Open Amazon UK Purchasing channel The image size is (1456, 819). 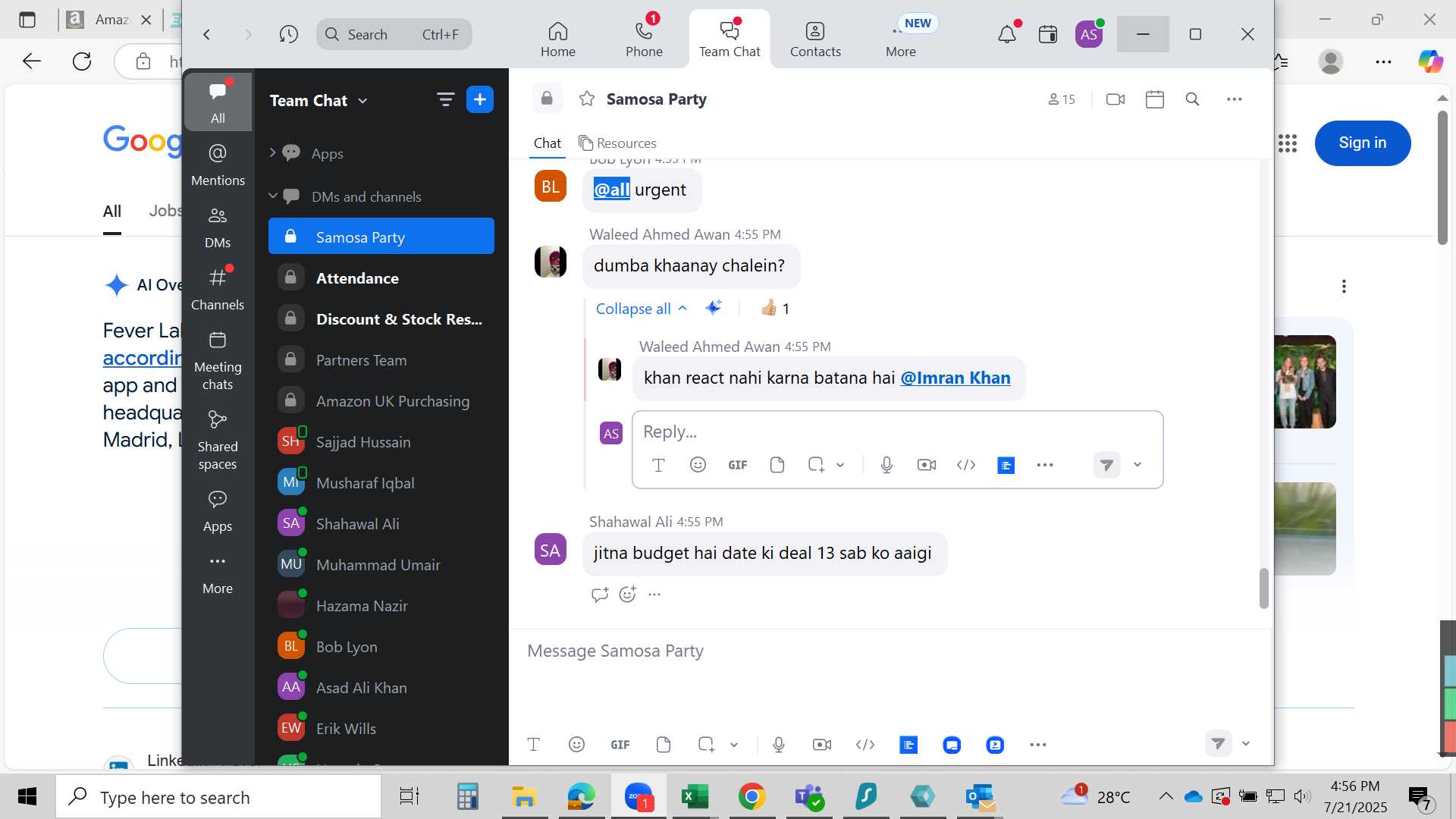[x=381, y=401]
